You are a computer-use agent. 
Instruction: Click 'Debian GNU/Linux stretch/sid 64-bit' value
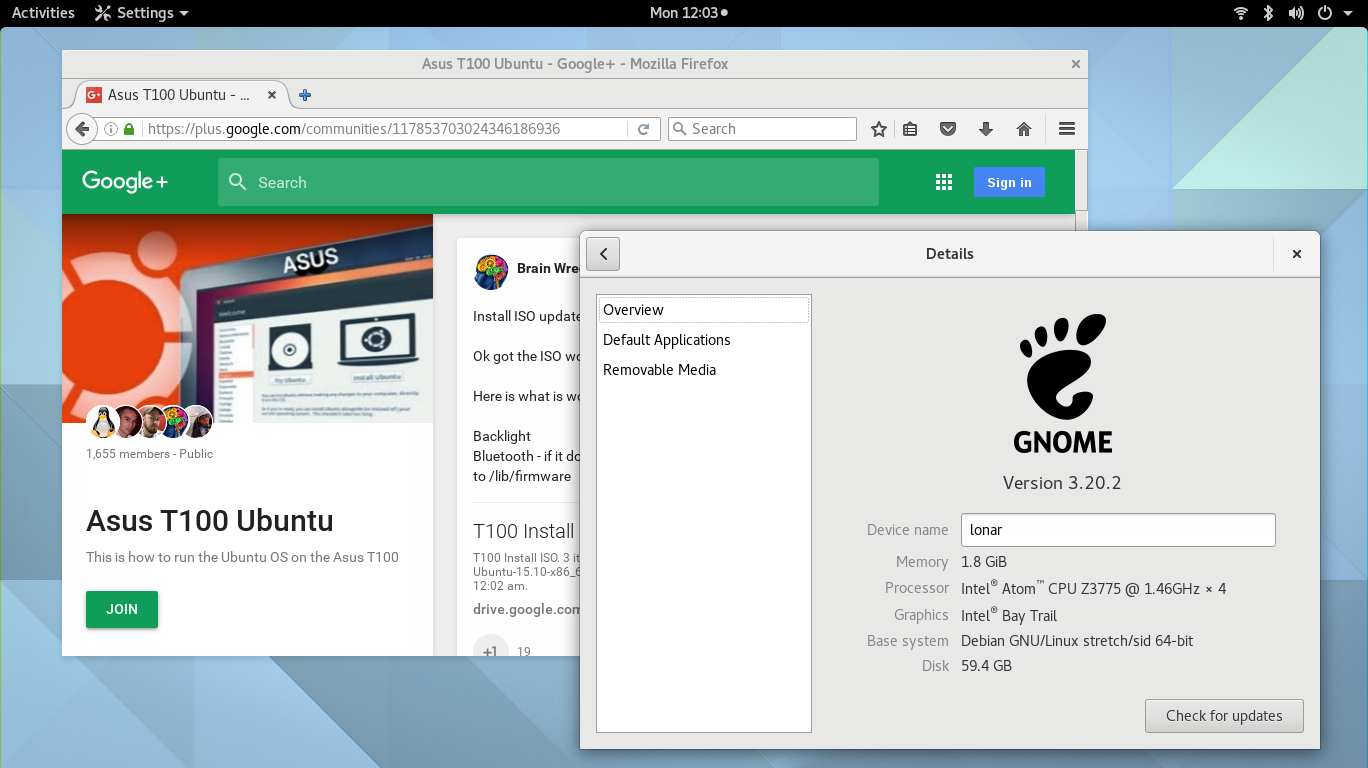[1077, 641]
